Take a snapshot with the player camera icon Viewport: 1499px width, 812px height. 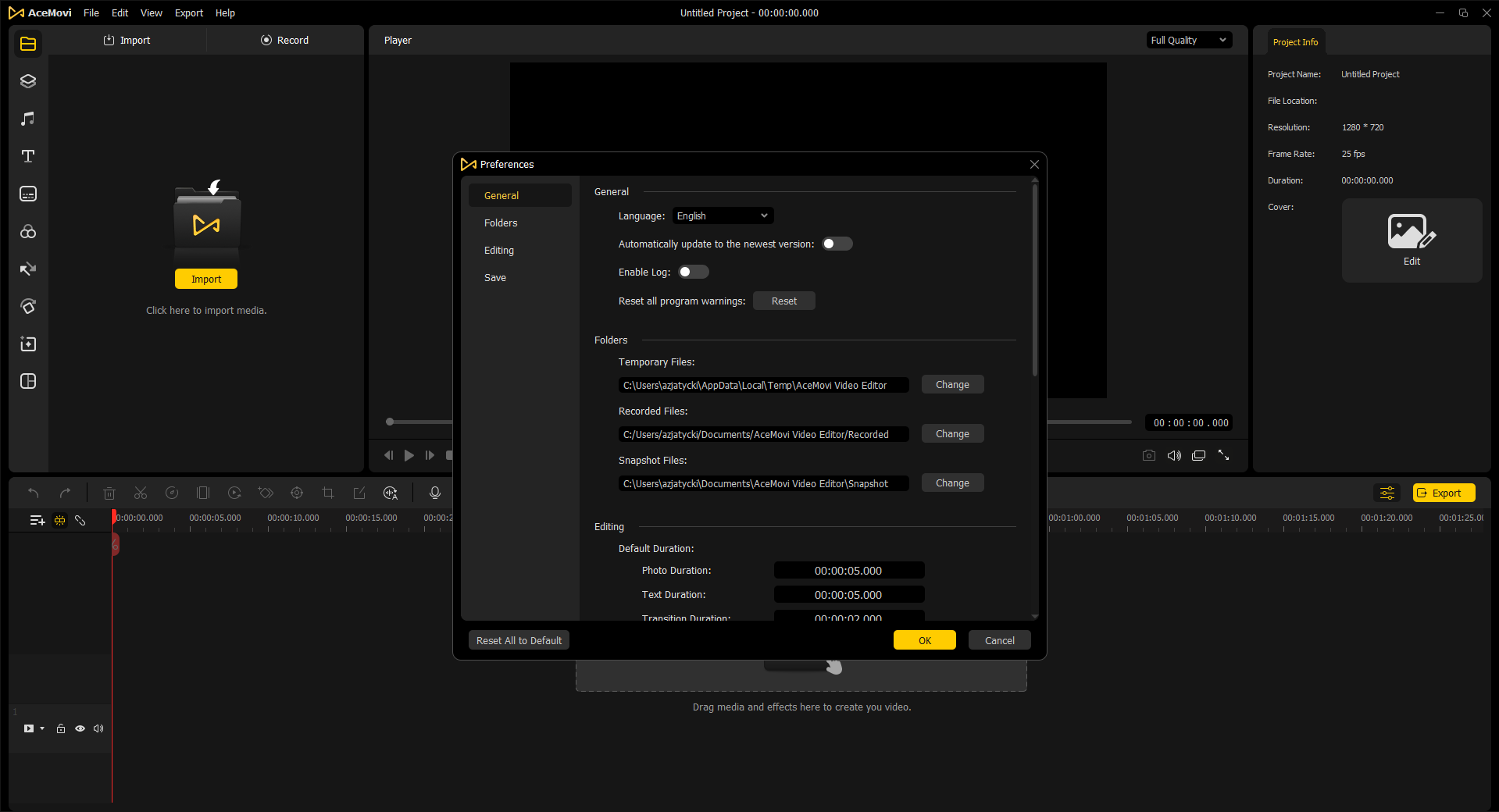click(1149, 455)
